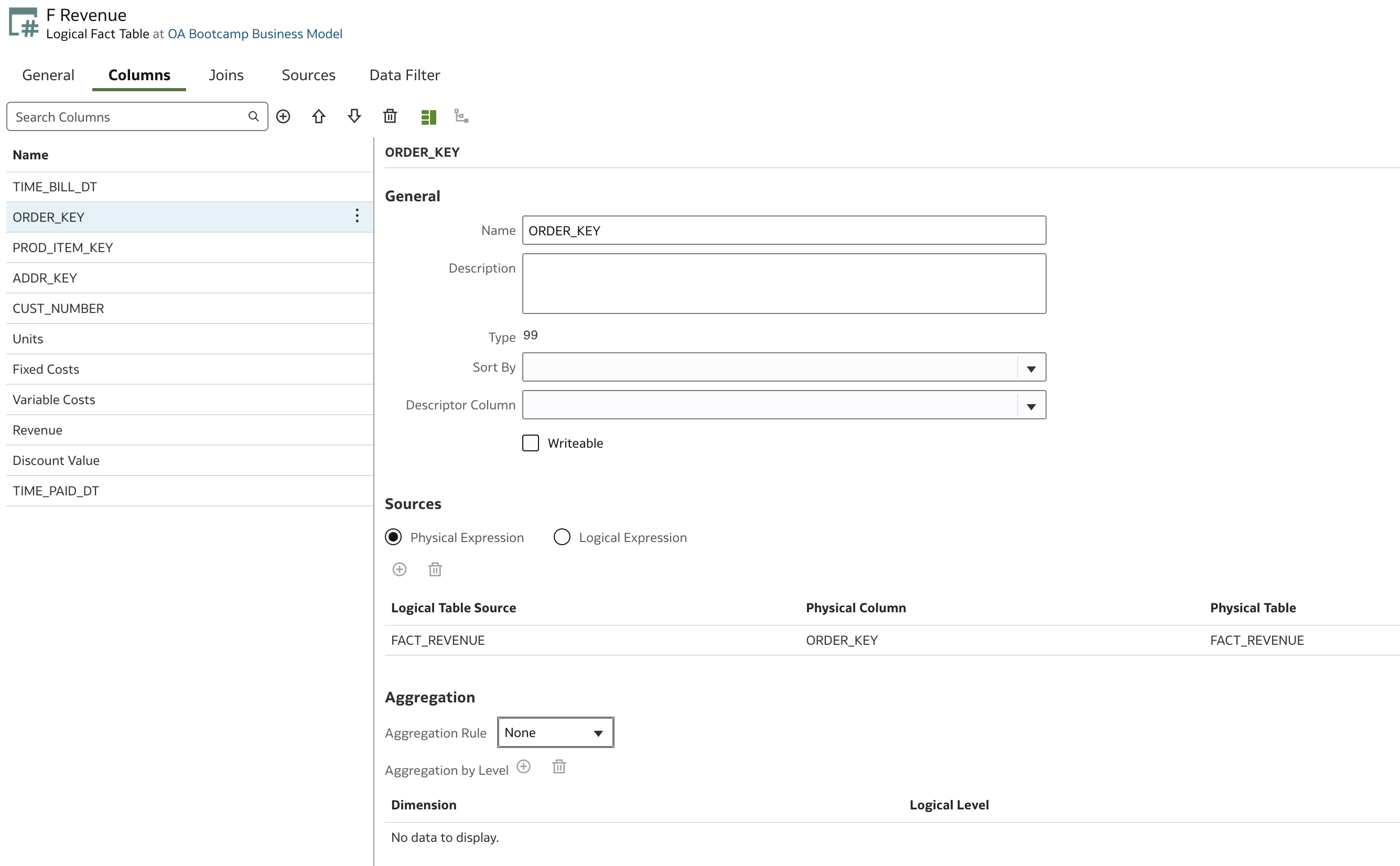Toggle the Writeable checkbox

pos(531,443)
